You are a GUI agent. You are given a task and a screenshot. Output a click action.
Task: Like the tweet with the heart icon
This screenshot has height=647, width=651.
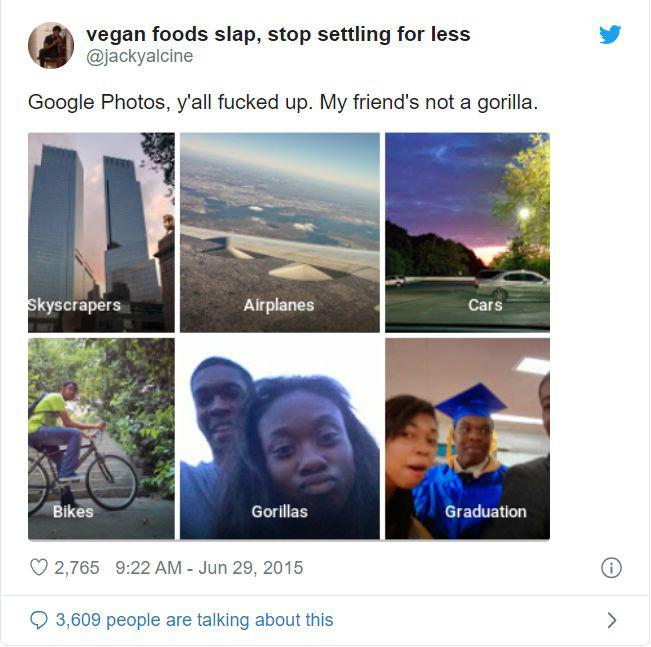click(x=39, y=567)
